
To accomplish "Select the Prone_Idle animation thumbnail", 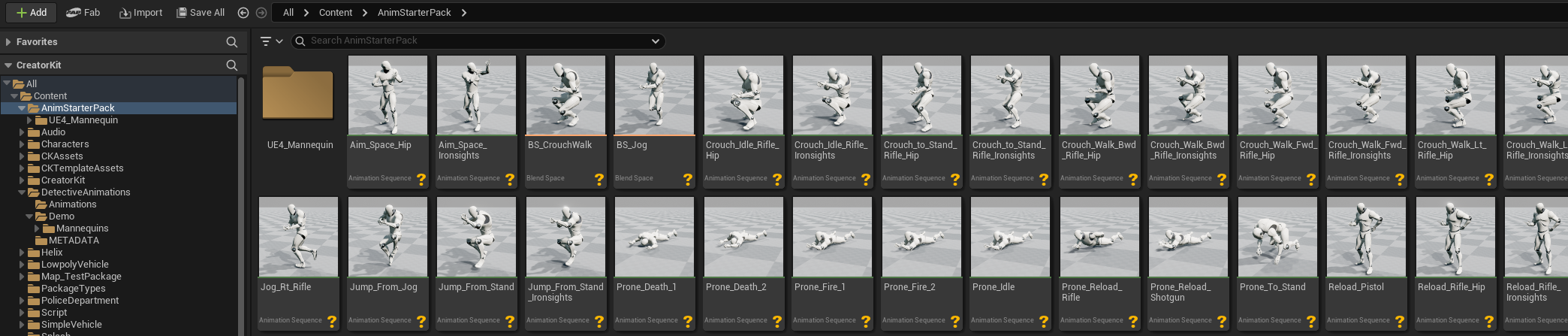I will (x=1009, y=238).
